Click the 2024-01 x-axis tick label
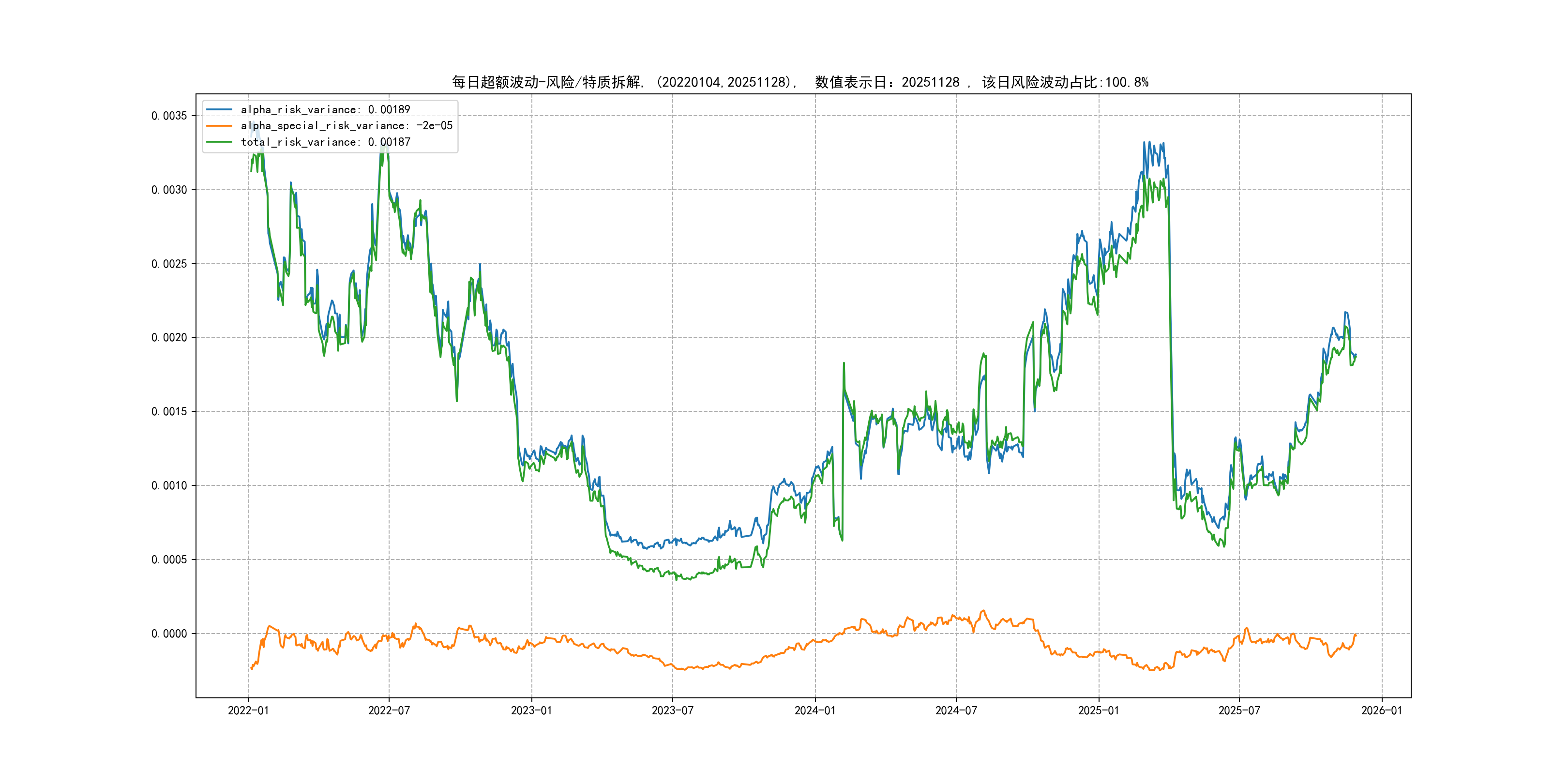The image size is (1568, 784). coord(815,710)
